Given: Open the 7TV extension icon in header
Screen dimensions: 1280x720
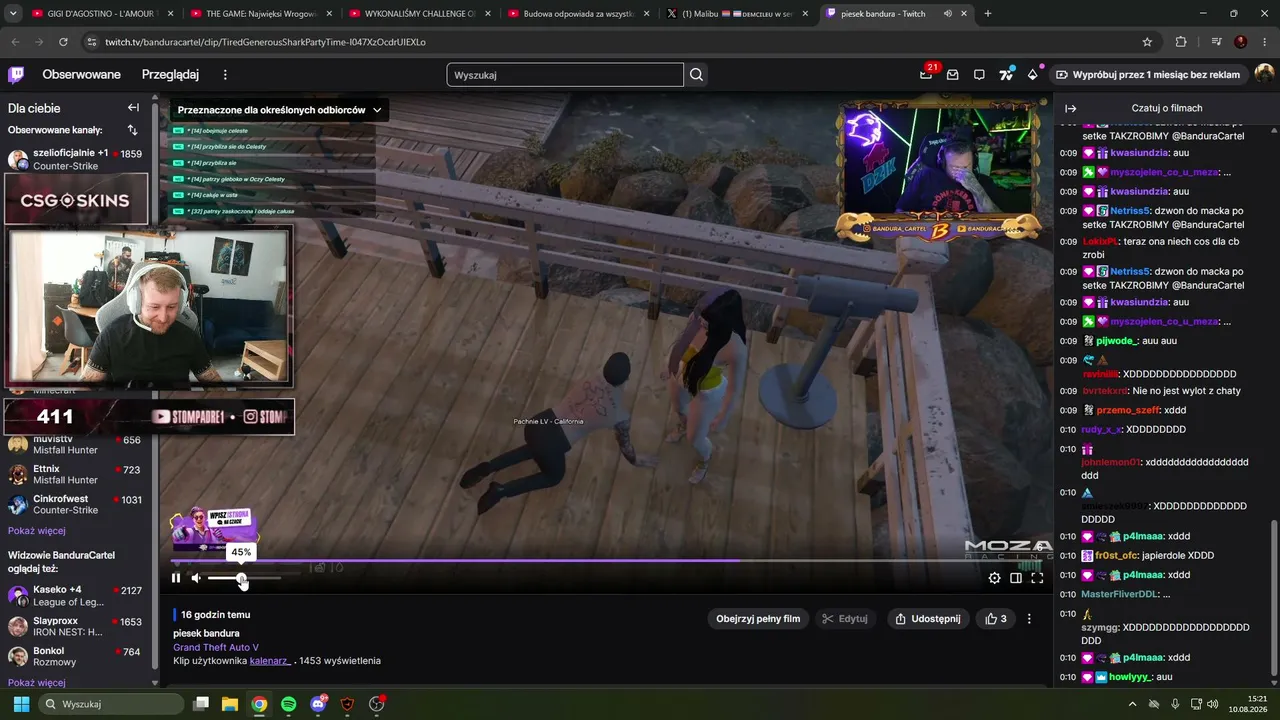Looking at the screenshot, I should (x=1006, y=75).
